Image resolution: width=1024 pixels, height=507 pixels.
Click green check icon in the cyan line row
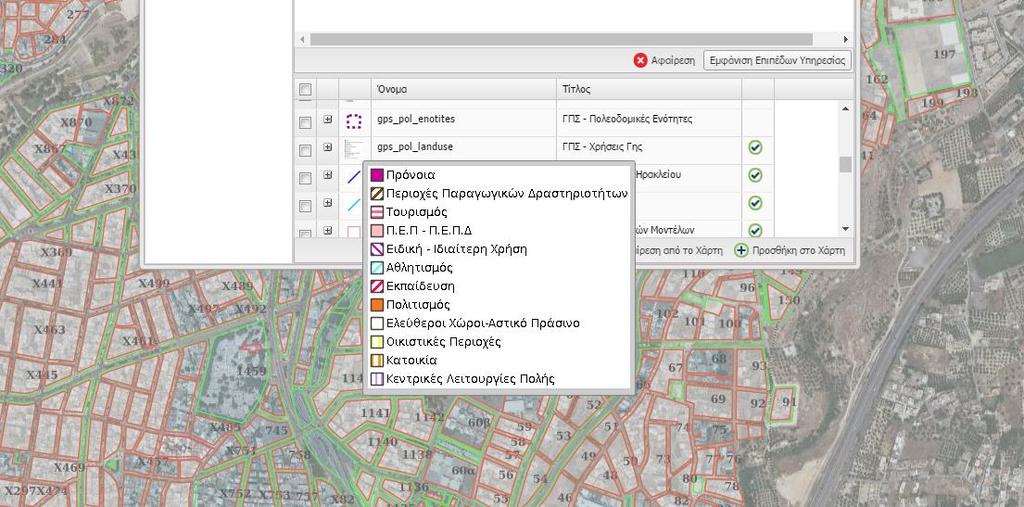pyautogui.click(x=756, y=203)
